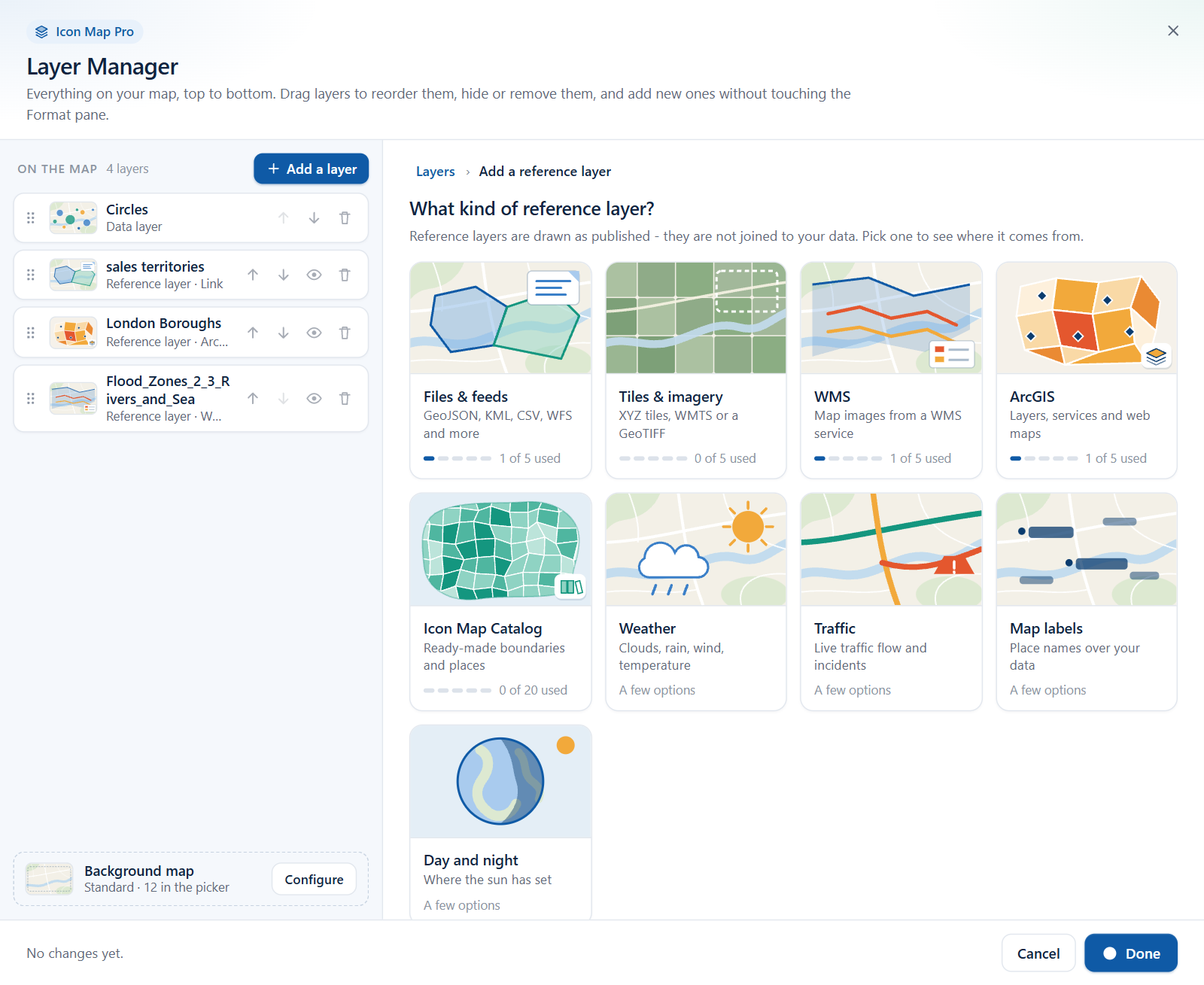Screen dimensions: 1204x985
Task: Cancel the layer changes
Action: point(1038,953)
